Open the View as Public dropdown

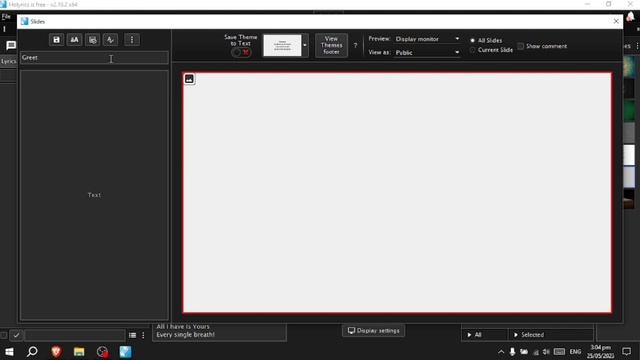pos(427,52)
